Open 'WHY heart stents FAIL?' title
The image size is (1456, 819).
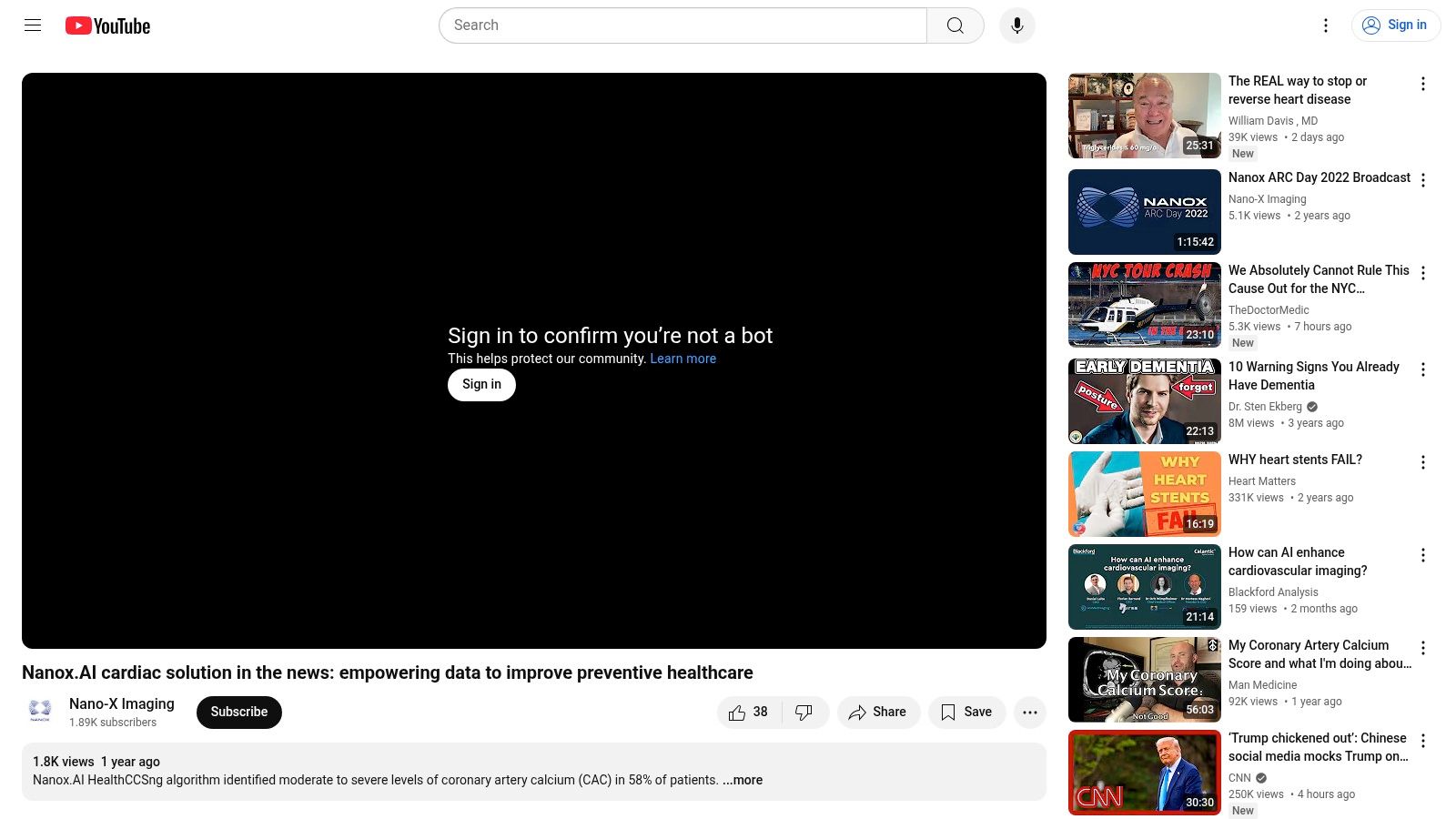(x=1295, y=460)
